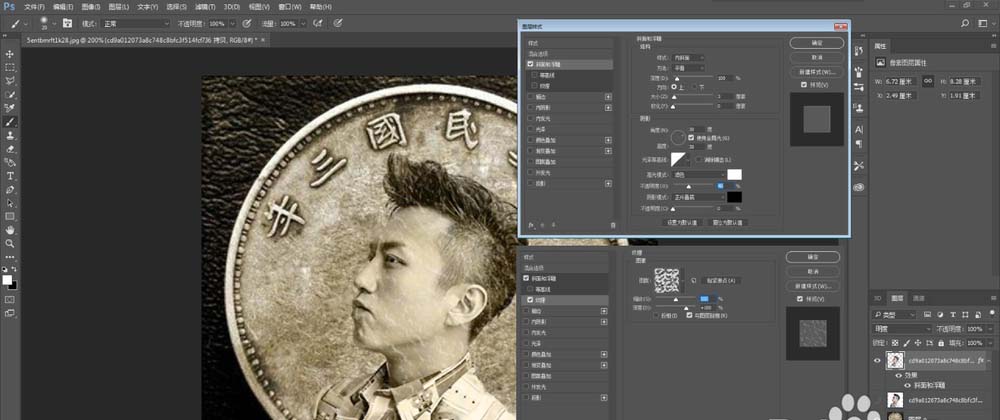Select the Up direction radio button
1000x420 pixels.
[675, 87]
